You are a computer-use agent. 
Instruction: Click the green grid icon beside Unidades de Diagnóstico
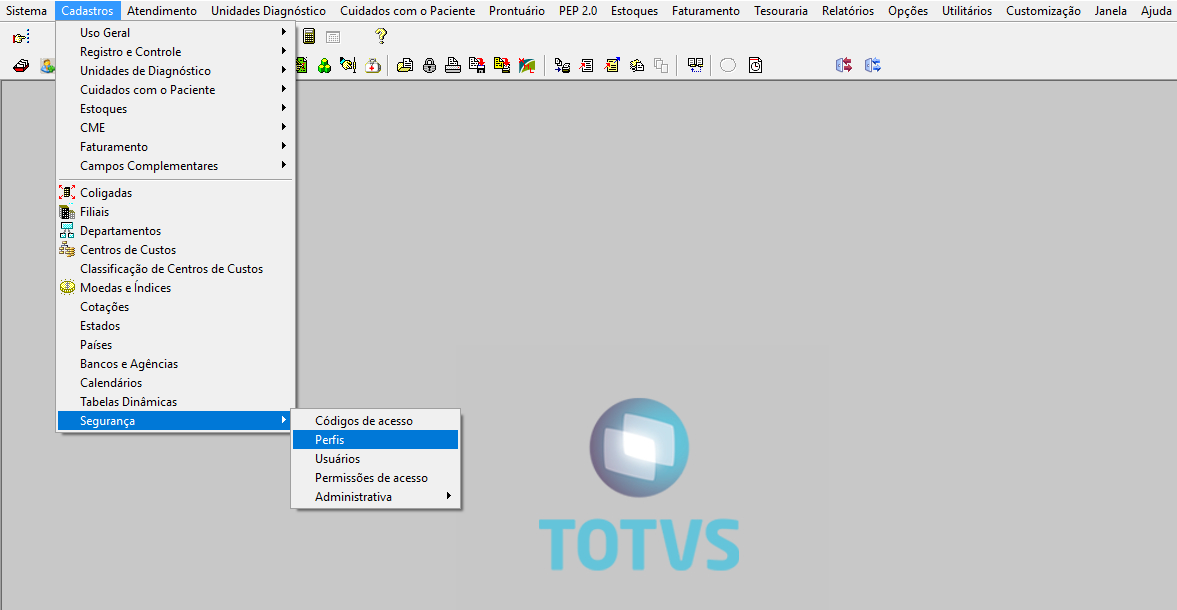(x=301, y=66)
